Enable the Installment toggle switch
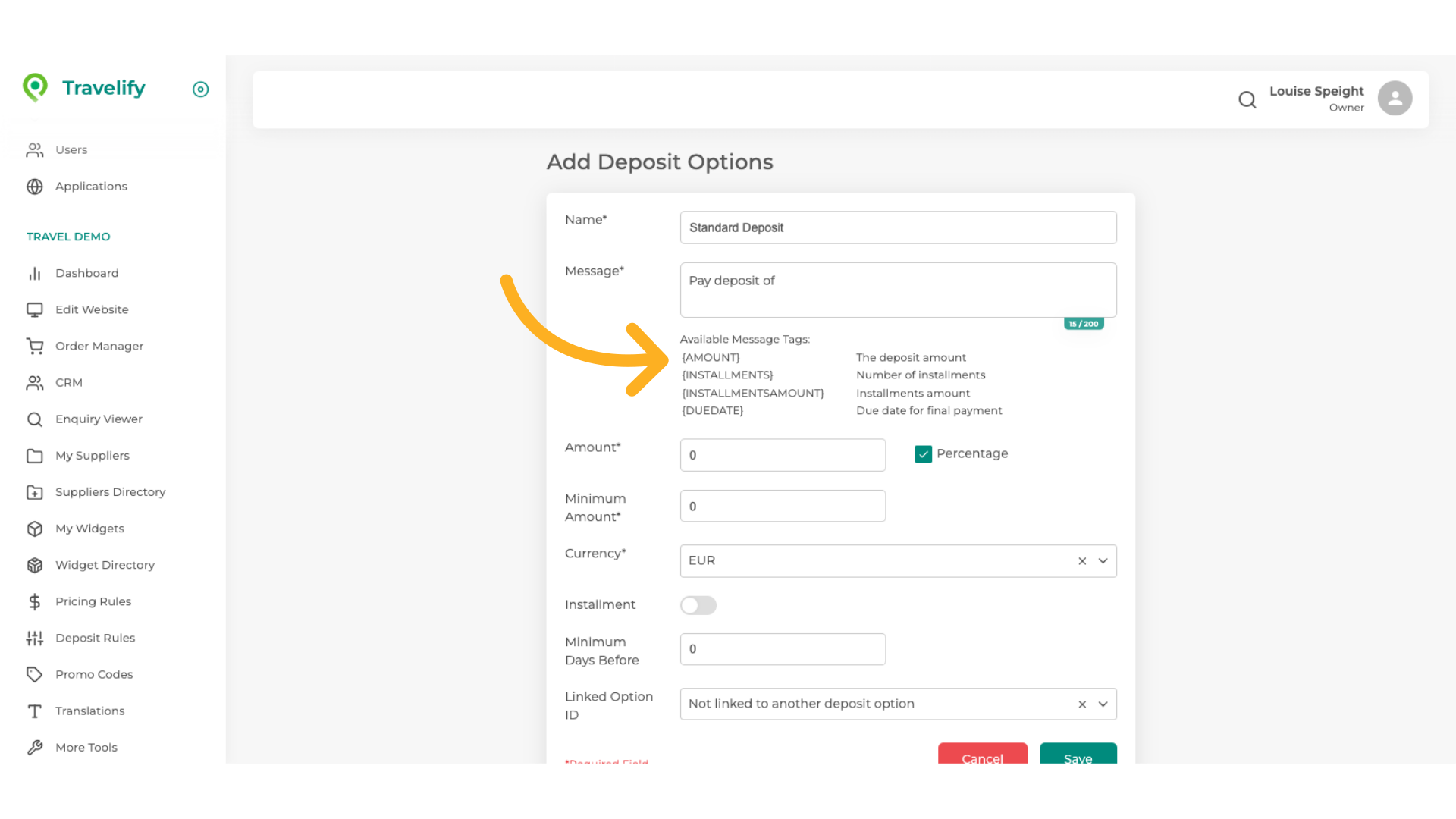This screenshot has height=819, width=1456. point(698,605)
